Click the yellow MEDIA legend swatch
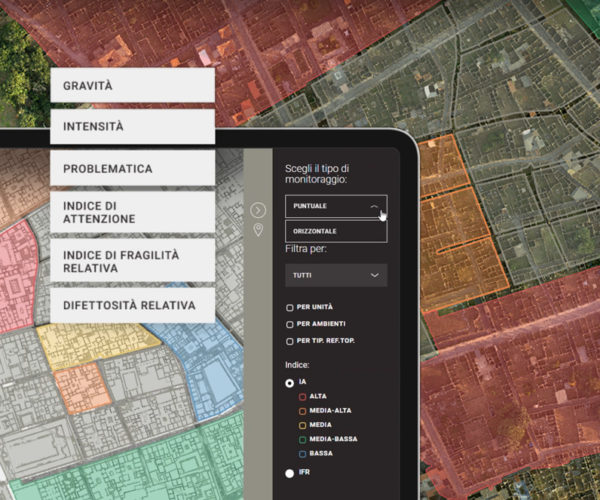 302,425
